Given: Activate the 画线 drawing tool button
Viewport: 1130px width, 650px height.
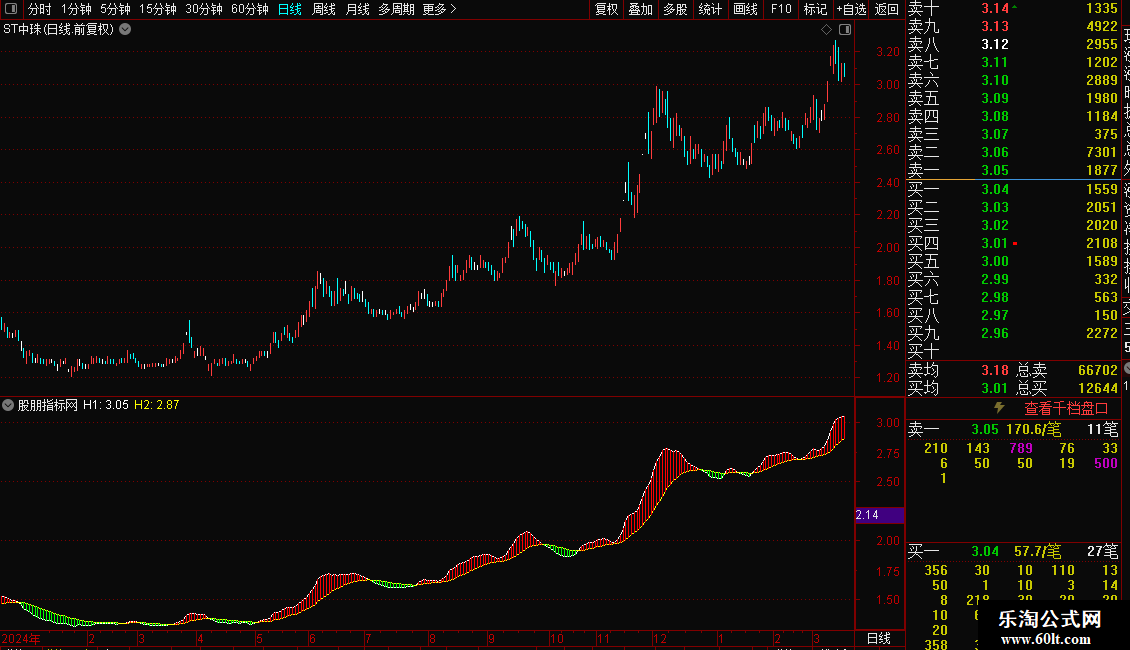Looking at the screenshot, I should [745, 9].
